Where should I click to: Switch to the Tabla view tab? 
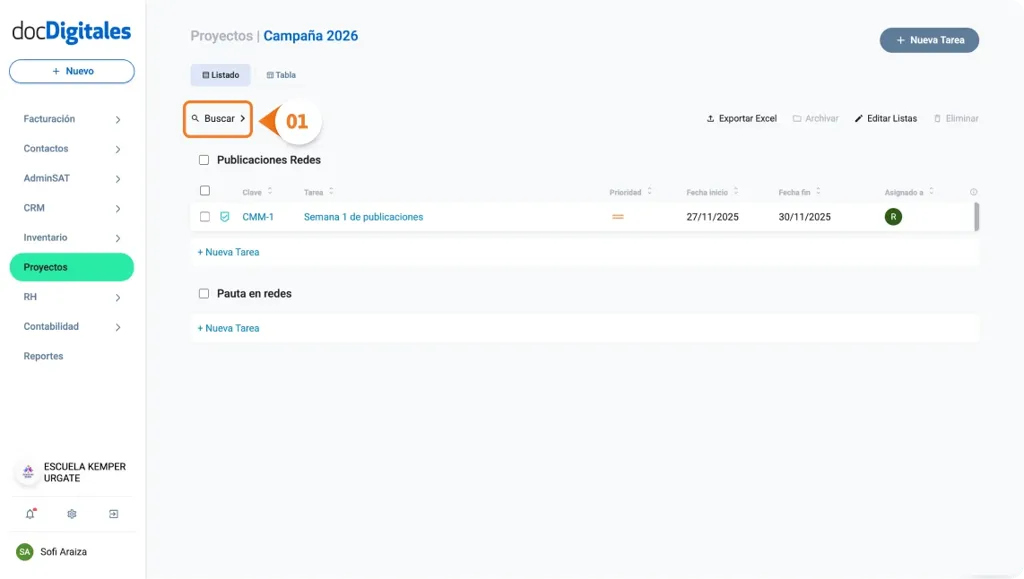pyautogui.click(x=280, y=74)
